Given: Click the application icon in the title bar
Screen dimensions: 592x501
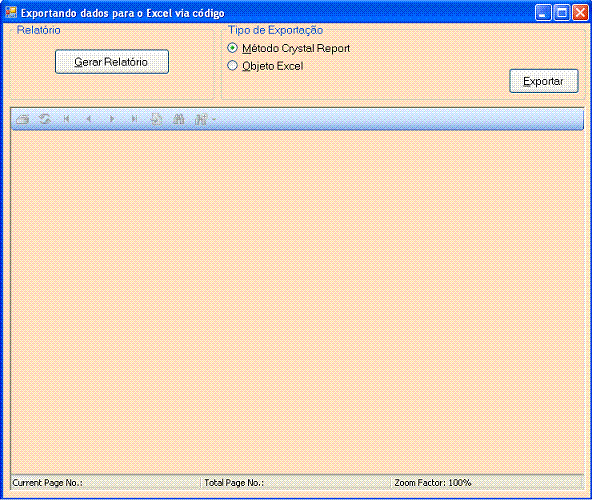Looking at the screenshot, I should tap(11, 12).
